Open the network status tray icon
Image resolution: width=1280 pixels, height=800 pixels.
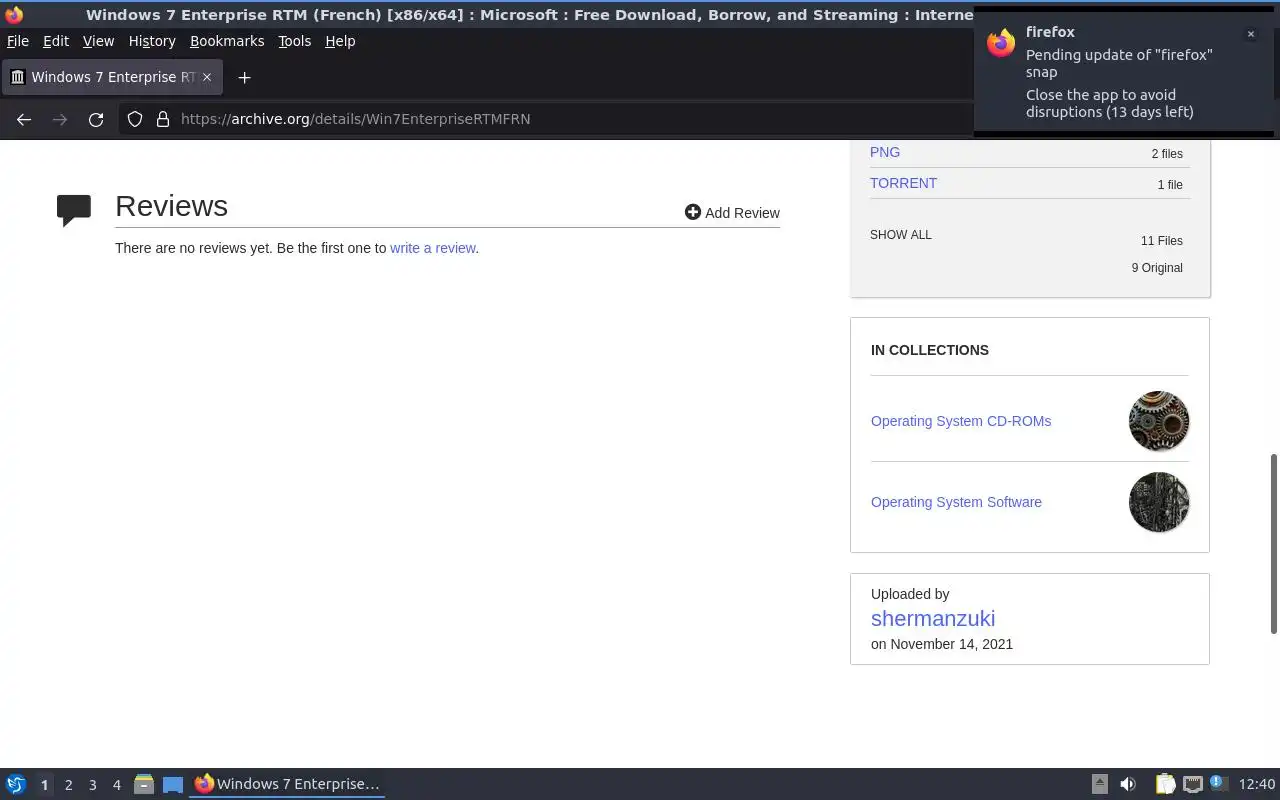point(1192,784)
